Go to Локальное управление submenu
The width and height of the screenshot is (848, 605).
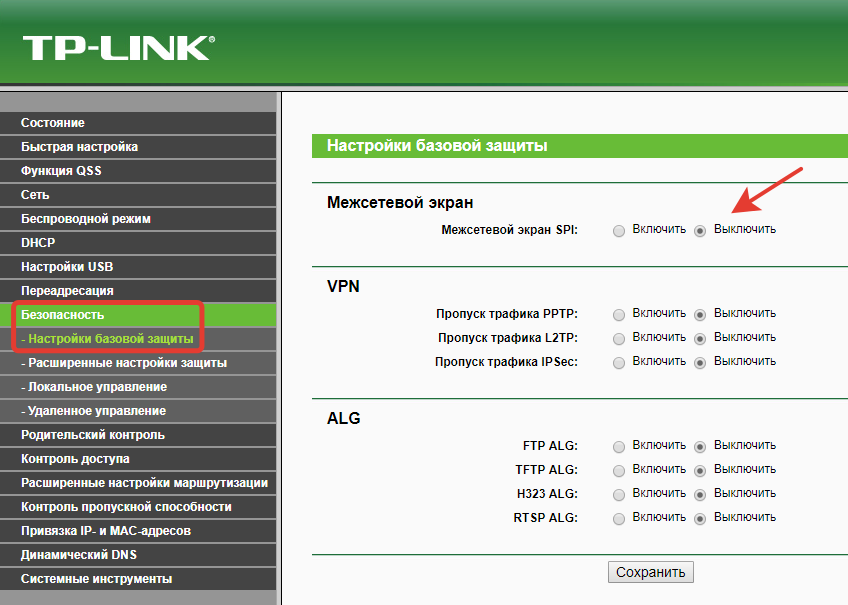93,387
